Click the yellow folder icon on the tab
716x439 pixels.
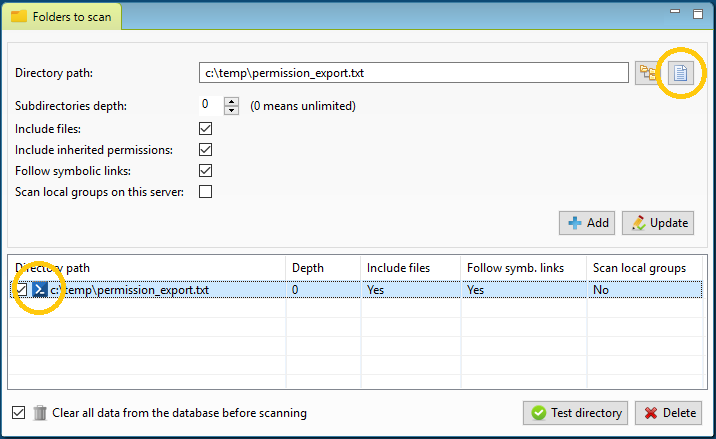(19, 17)
